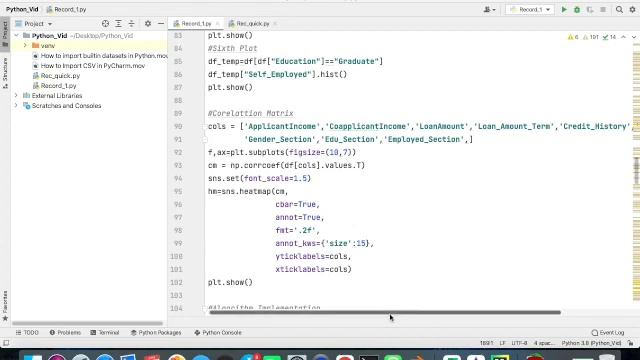Open the user account icon menu
The height and width of the screenshot is (360, 640).
click(489, 9)
